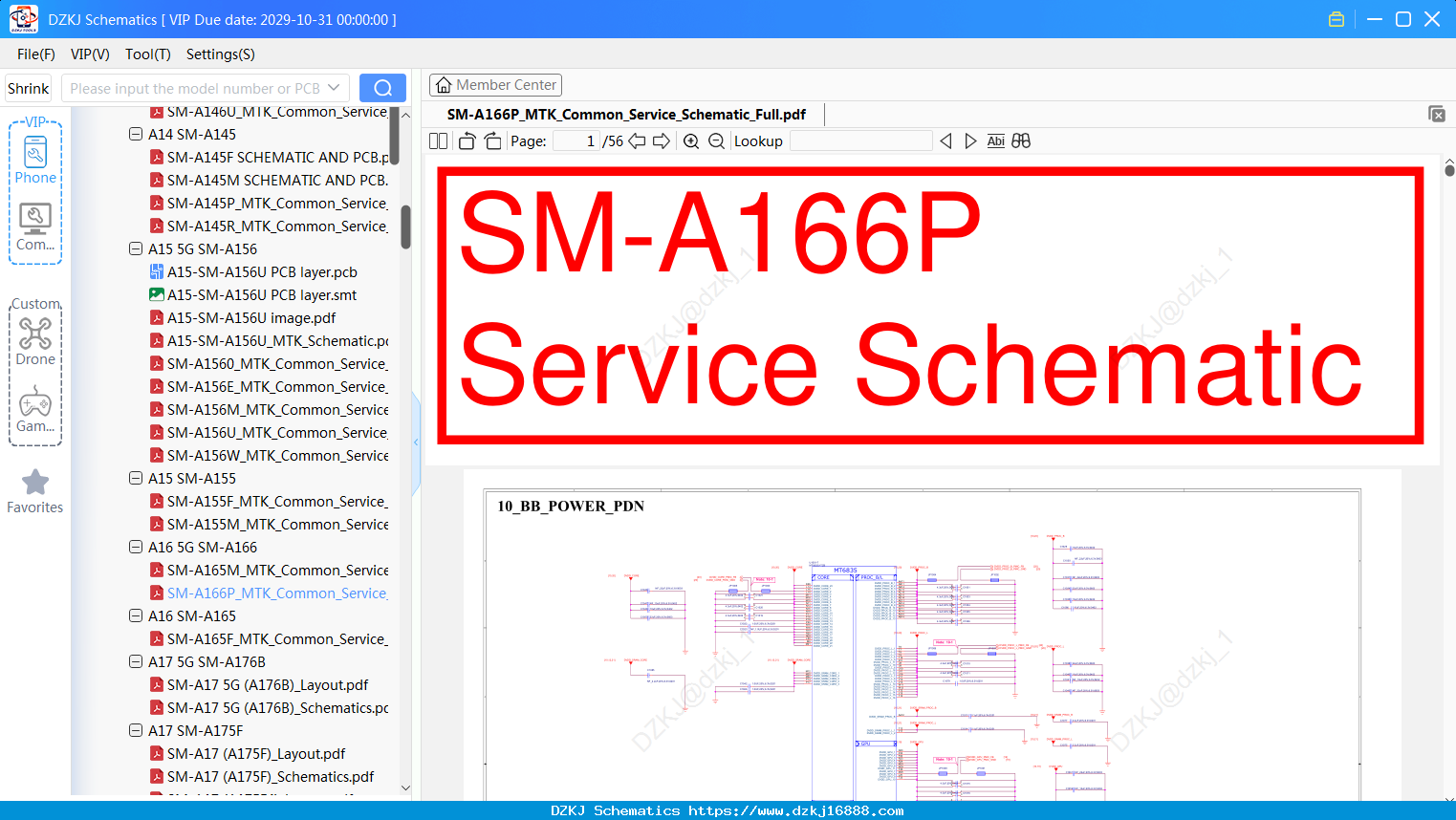Open the model number dropdown
Screen dimensions: 1456x820
pyautogui.click(x=334, y=88)
